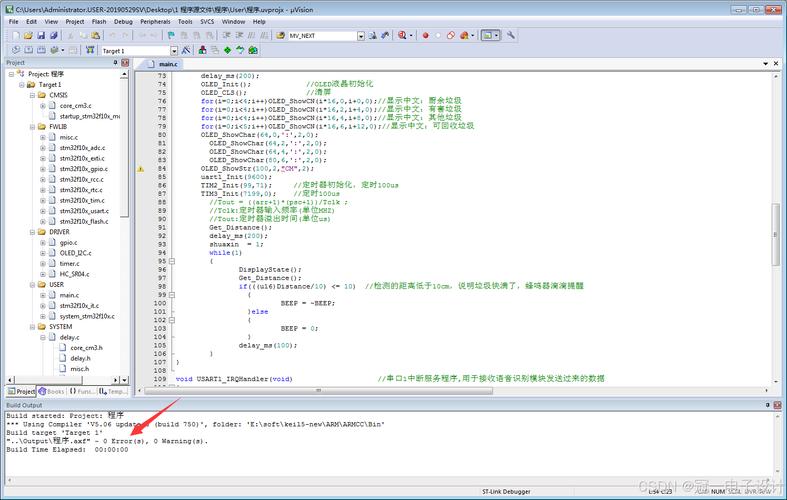Open the Peripherals menu
The height and width of the screenshot is (500, 787).
pos(155,21)
